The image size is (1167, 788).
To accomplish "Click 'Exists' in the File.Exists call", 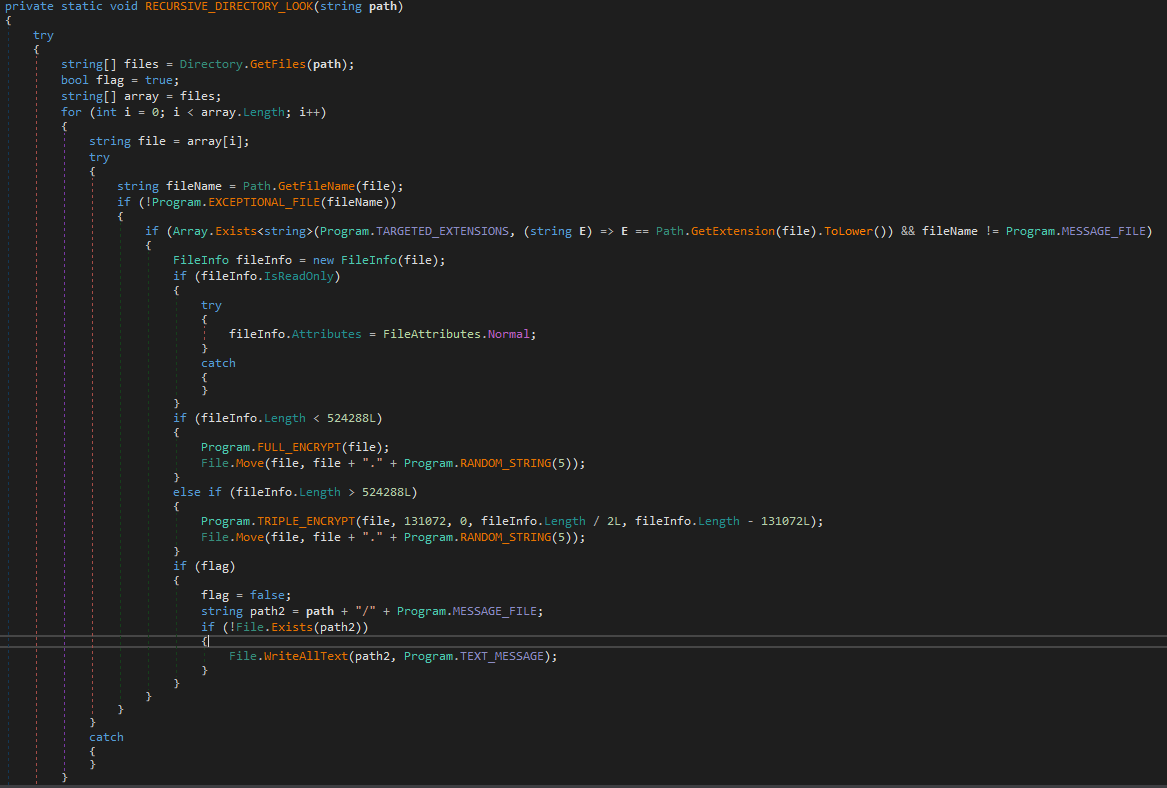I will pyautogui.click(x=292, y=627).
